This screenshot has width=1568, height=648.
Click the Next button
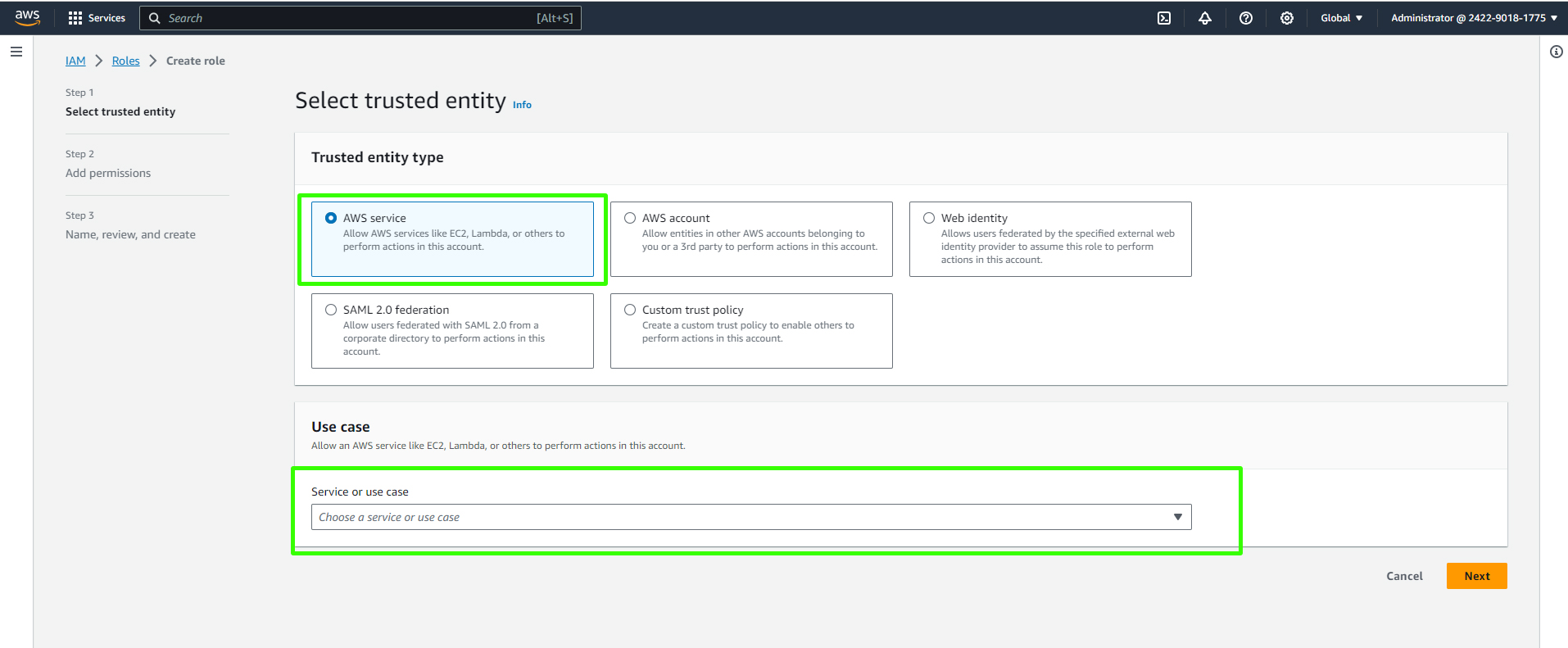coord(1476,576)
